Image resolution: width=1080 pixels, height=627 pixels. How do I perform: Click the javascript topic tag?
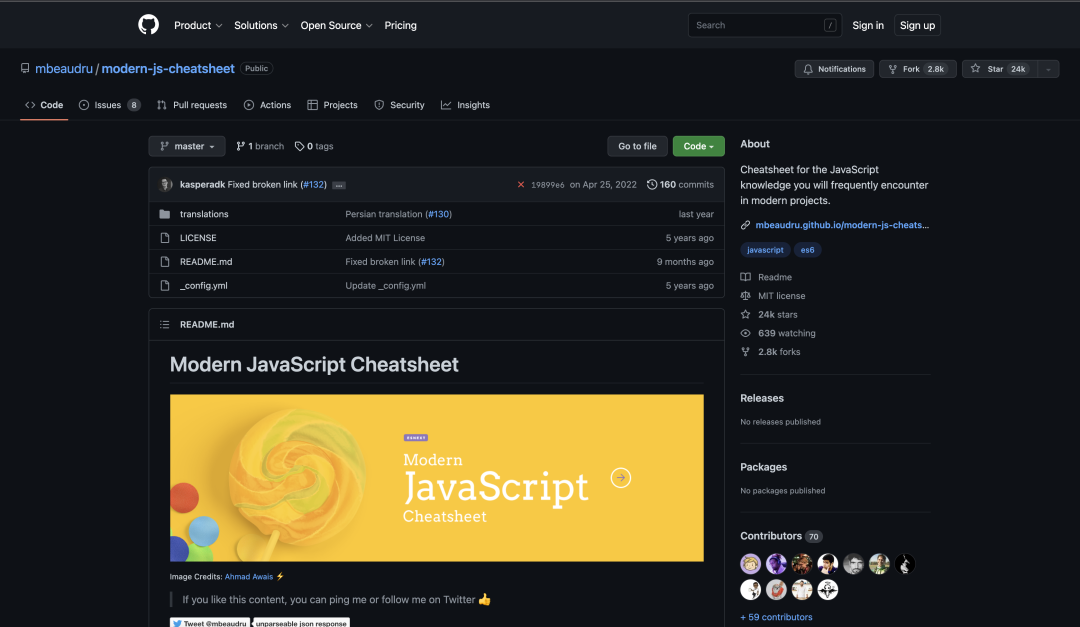(765, 250)
